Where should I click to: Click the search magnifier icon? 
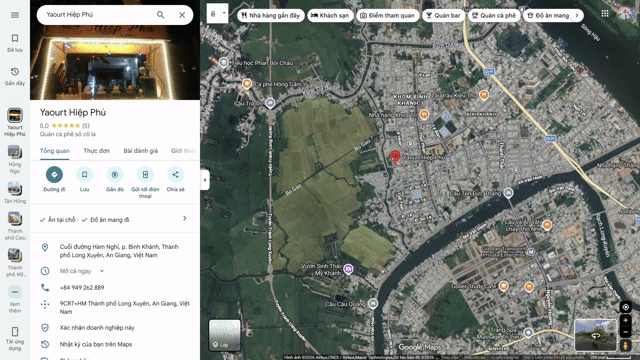click(160, 15)
